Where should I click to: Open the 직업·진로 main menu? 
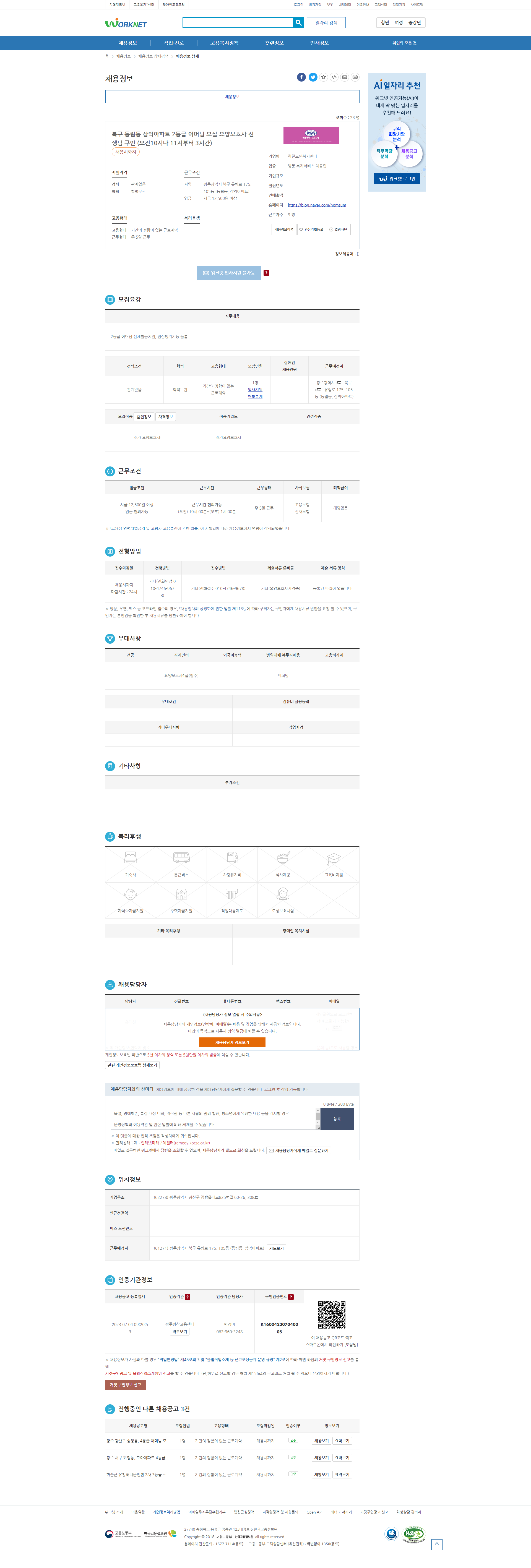click(174, 43)
